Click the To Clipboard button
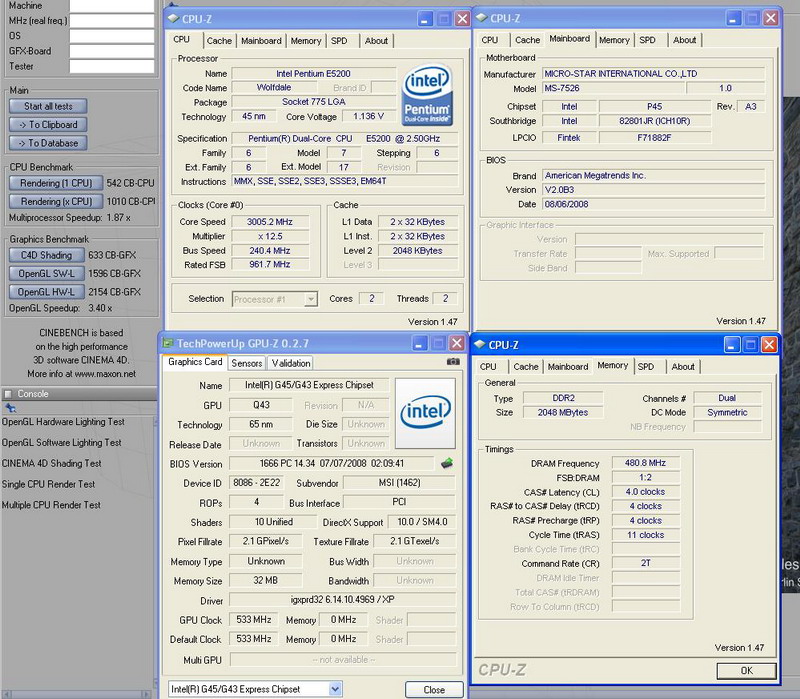The image size is (800, 699). pyautogui.click(x=48, y=124)
